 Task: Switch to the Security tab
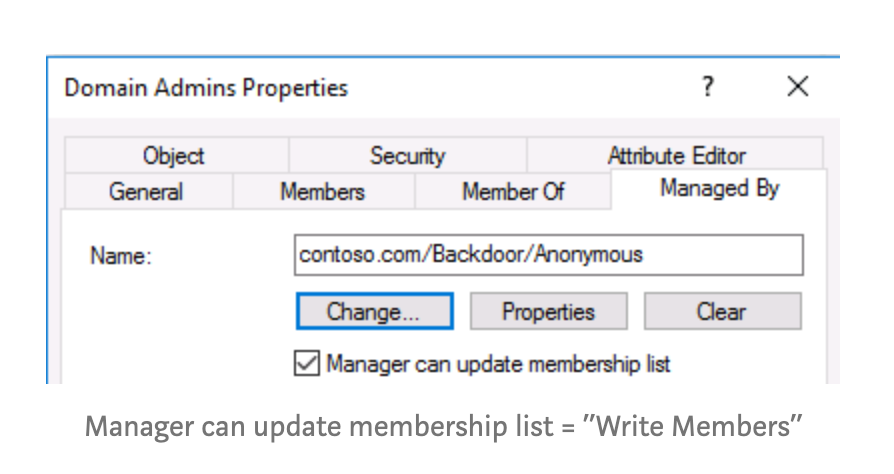pos(407,156)
